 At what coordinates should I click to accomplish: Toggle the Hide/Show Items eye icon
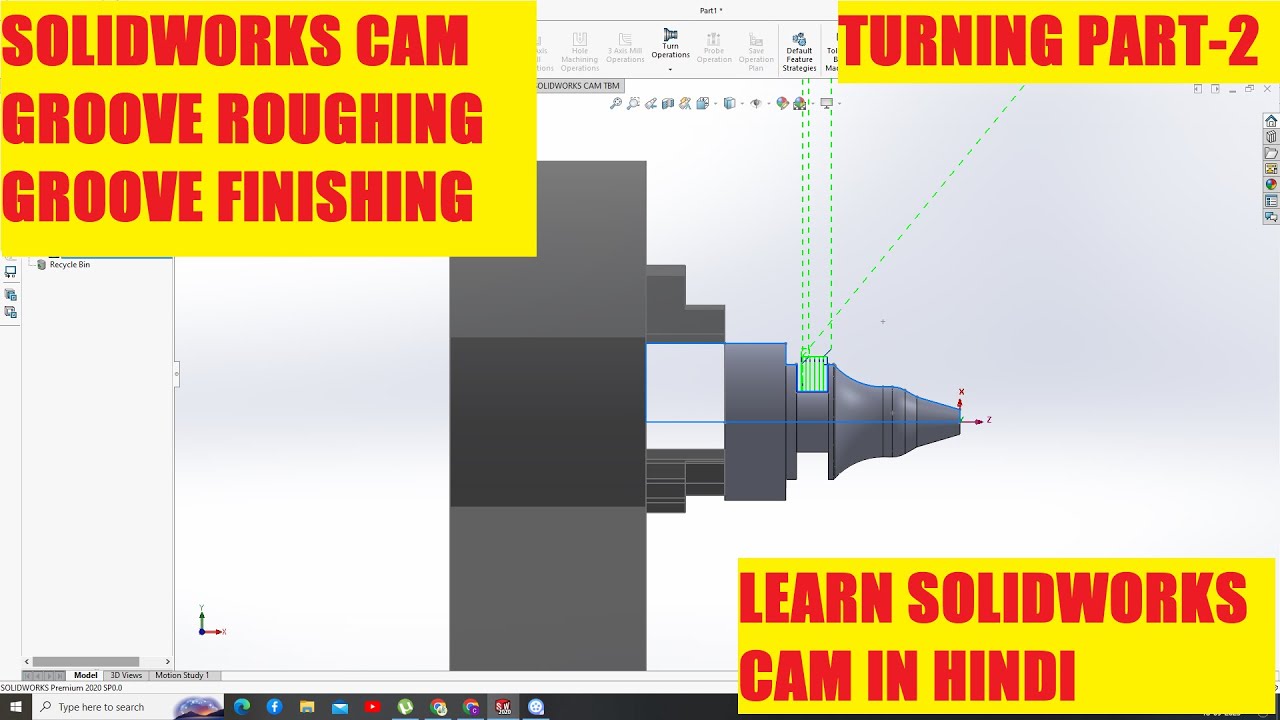(756, 103)
